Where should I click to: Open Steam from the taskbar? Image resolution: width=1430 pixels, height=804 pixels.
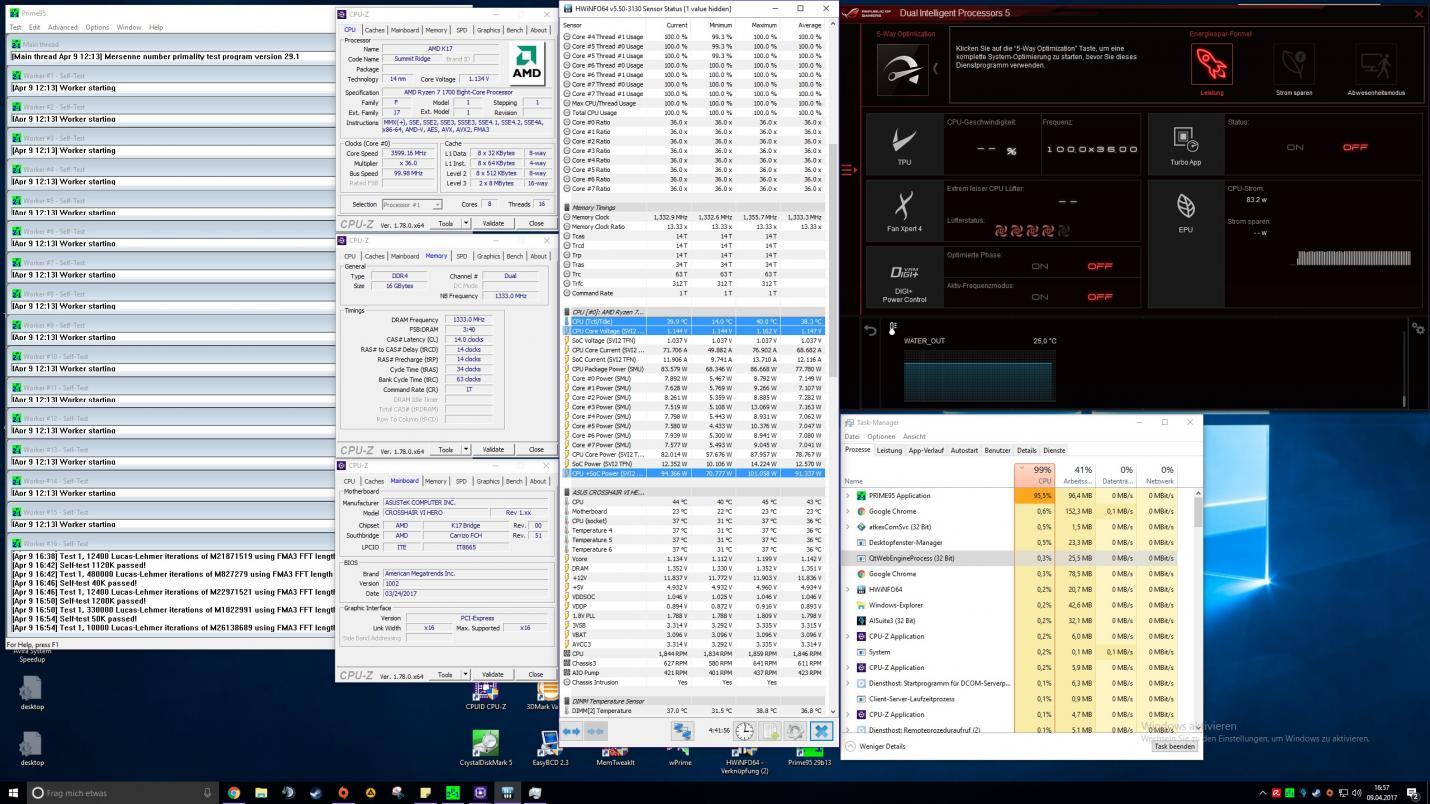[315, 792]
